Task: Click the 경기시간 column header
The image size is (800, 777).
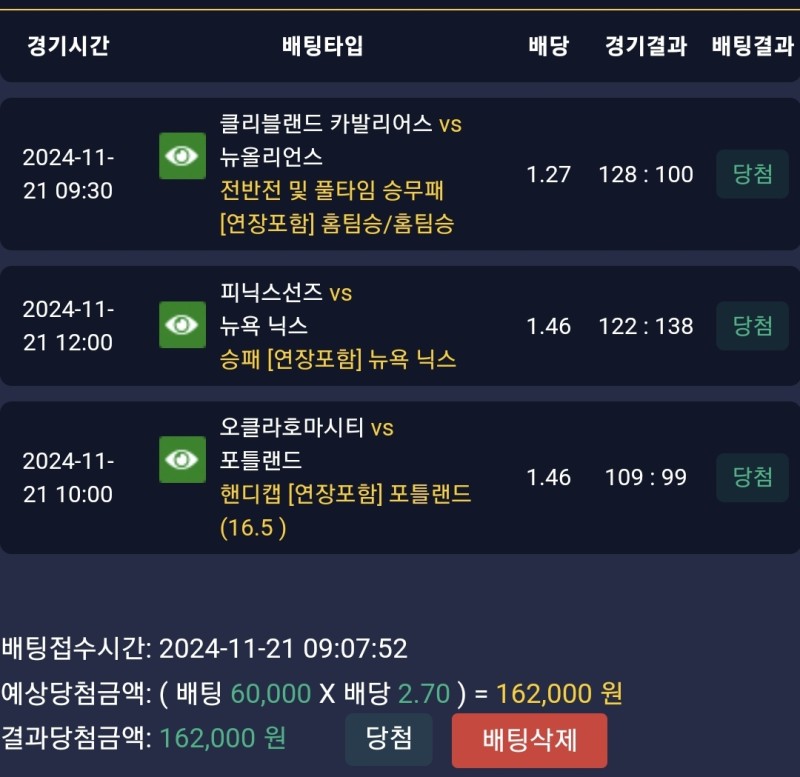Action: tap(68, 46)
